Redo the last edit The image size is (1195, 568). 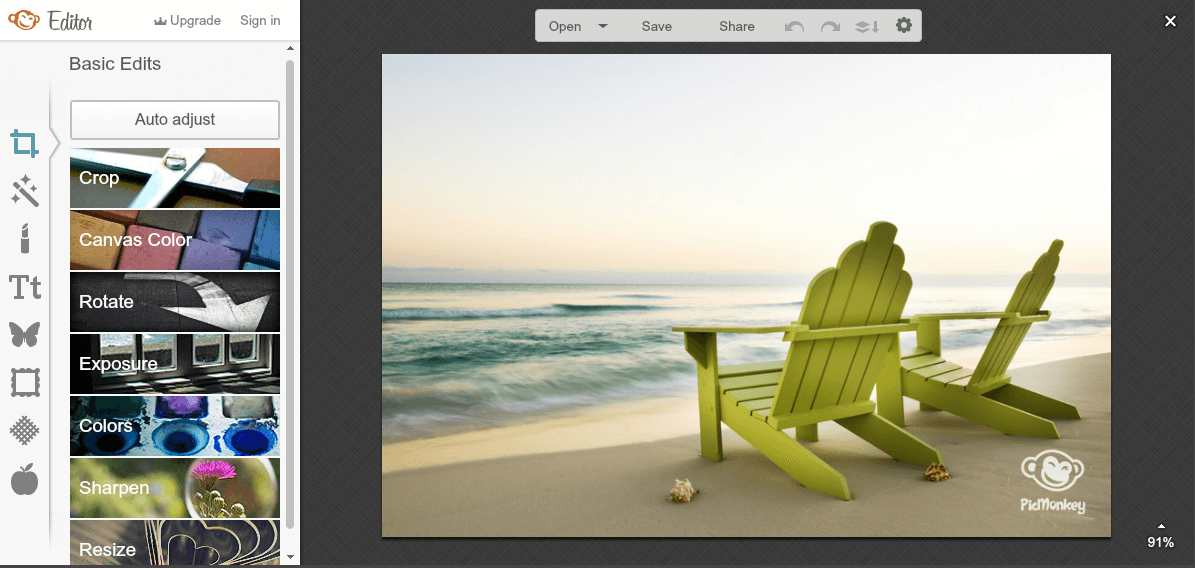click(x=830, y=26)
